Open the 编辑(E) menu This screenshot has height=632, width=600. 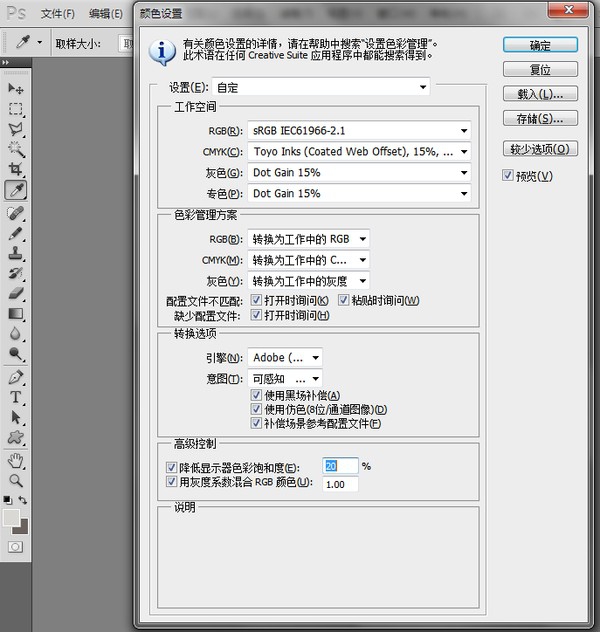point(106,14)
